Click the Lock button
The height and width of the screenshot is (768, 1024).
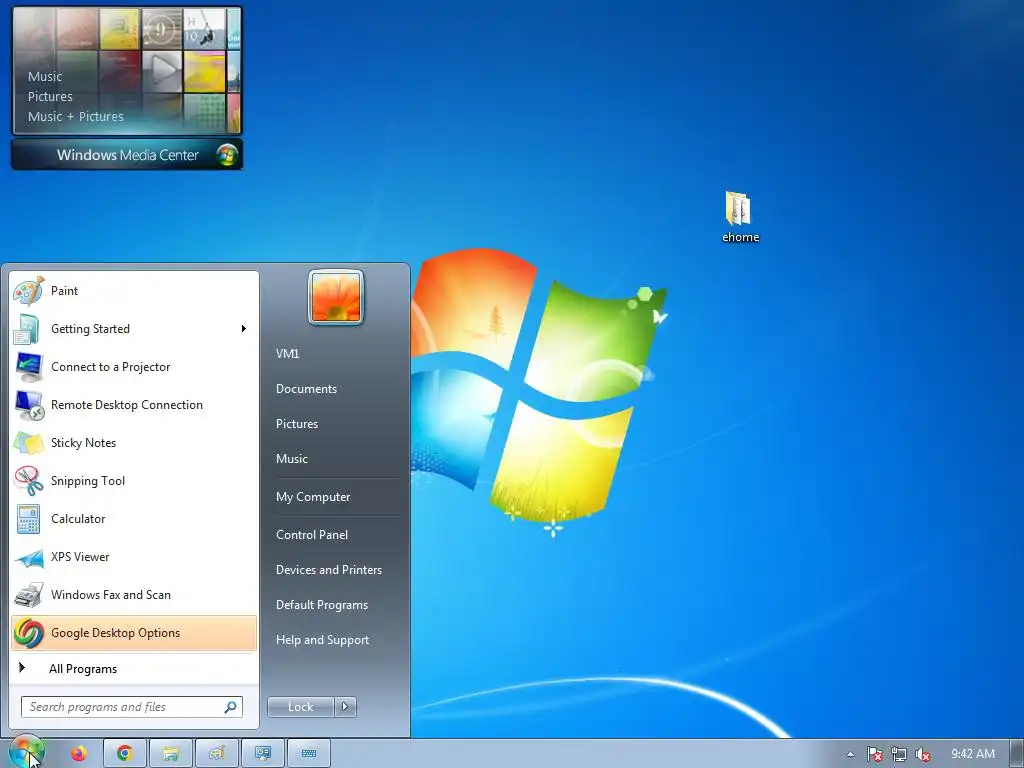click(x=300, y=707)
